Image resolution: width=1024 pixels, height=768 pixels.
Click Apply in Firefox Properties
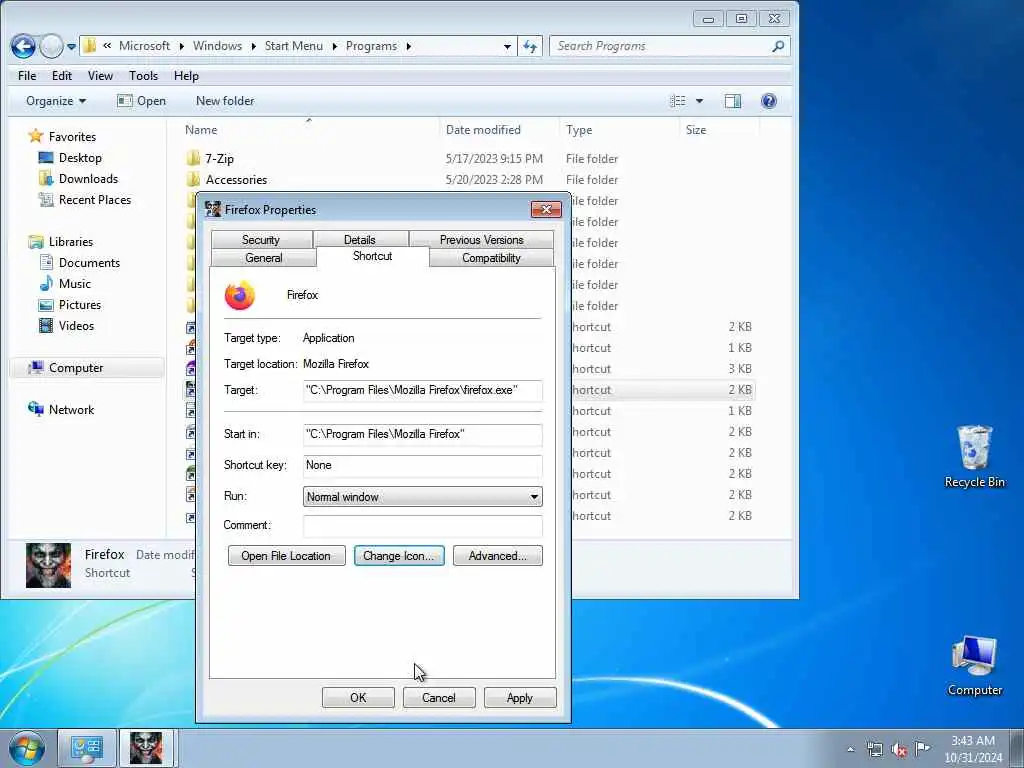[520, 697]
